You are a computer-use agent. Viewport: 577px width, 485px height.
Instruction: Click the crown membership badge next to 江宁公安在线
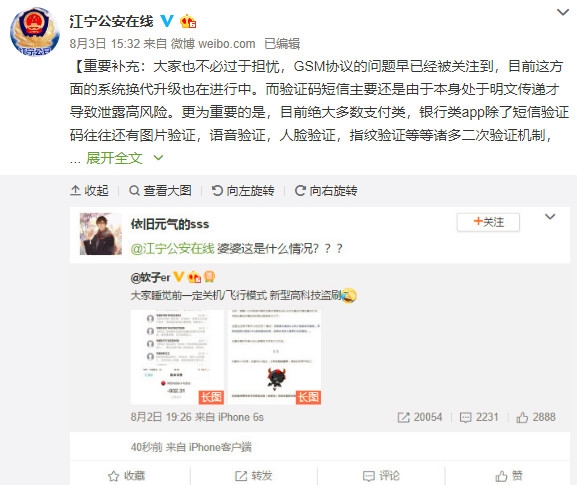(188, 21)
